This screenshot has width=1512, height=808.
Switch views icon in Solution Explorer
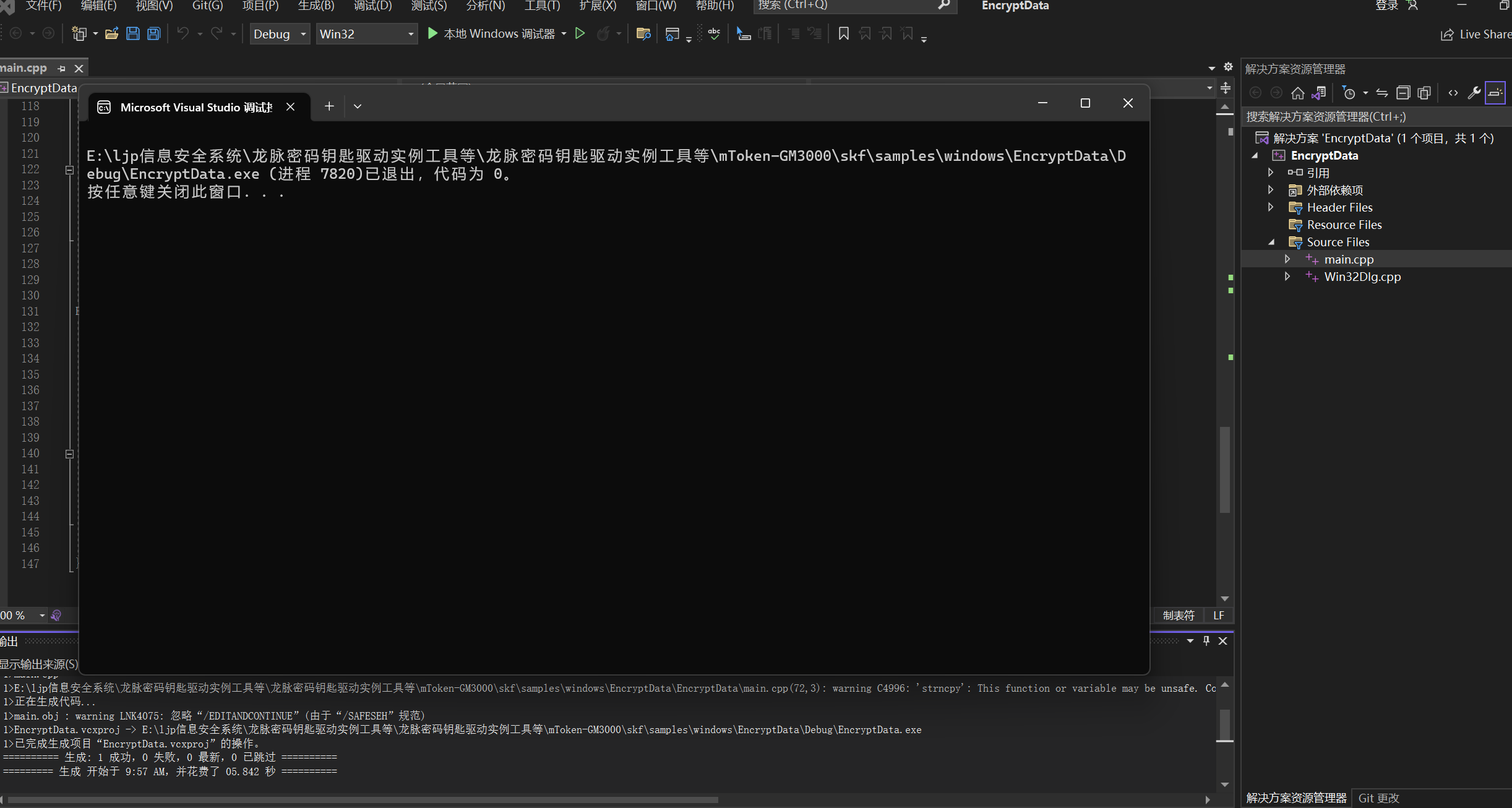(x=1318, y=93)
